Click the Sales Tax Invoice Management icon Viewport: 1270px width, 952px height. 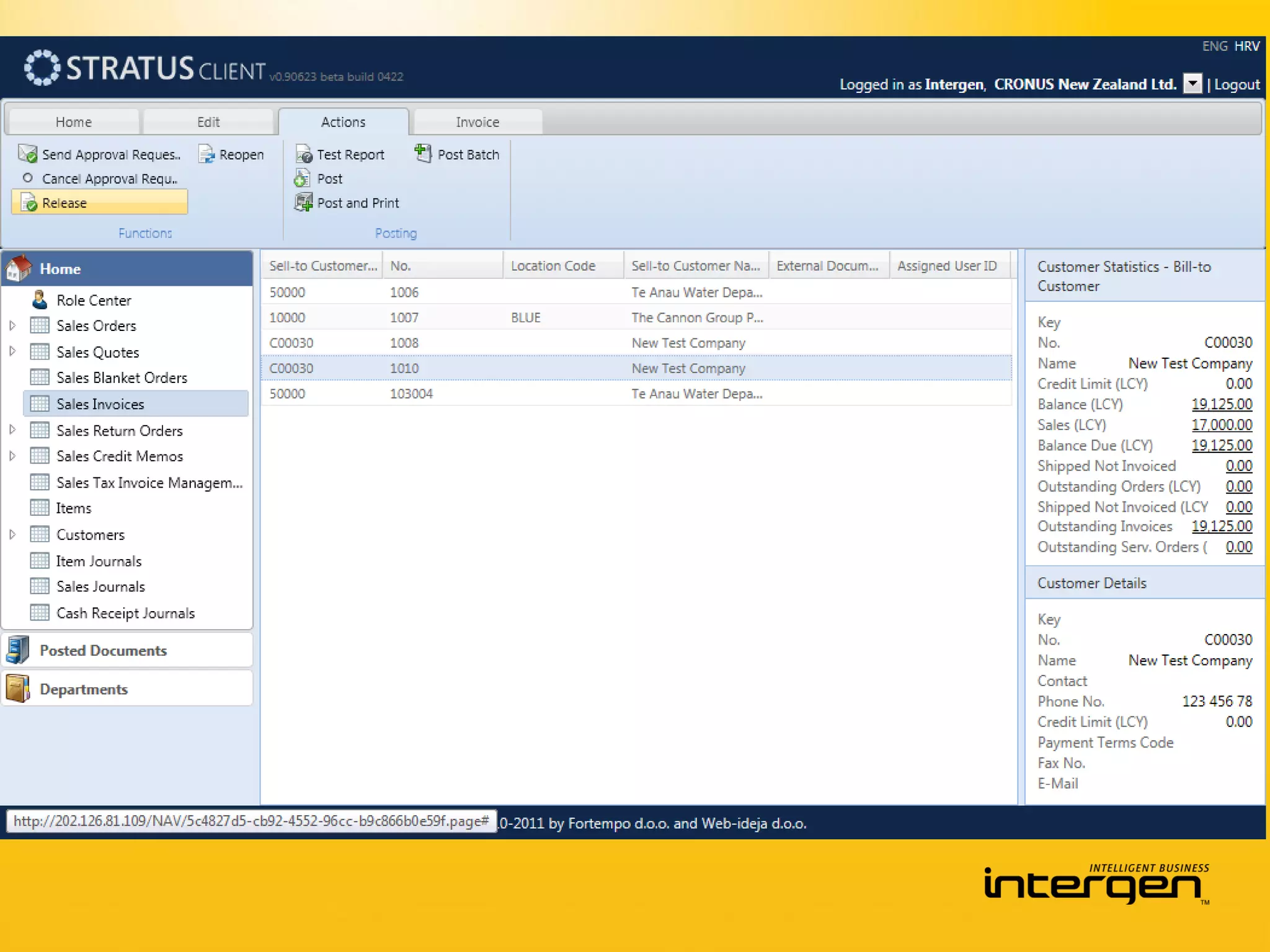click(40, 482)
